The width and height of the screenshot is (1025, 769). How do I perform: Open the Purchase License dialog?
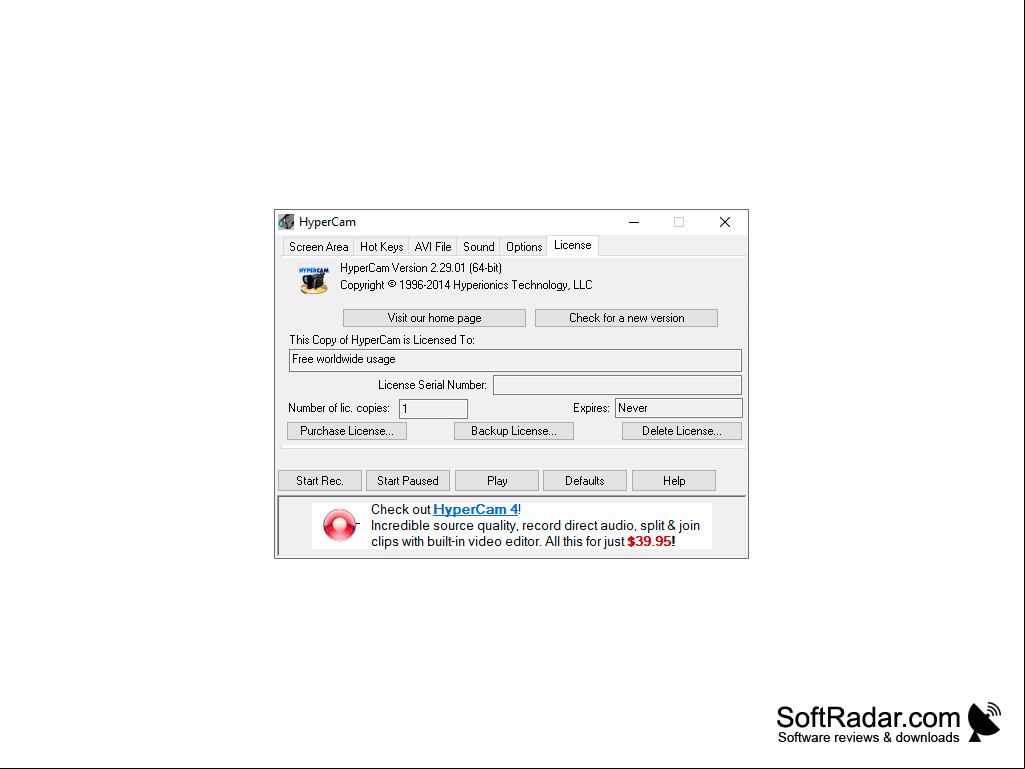pyautogui.click(x=346, y=431)
